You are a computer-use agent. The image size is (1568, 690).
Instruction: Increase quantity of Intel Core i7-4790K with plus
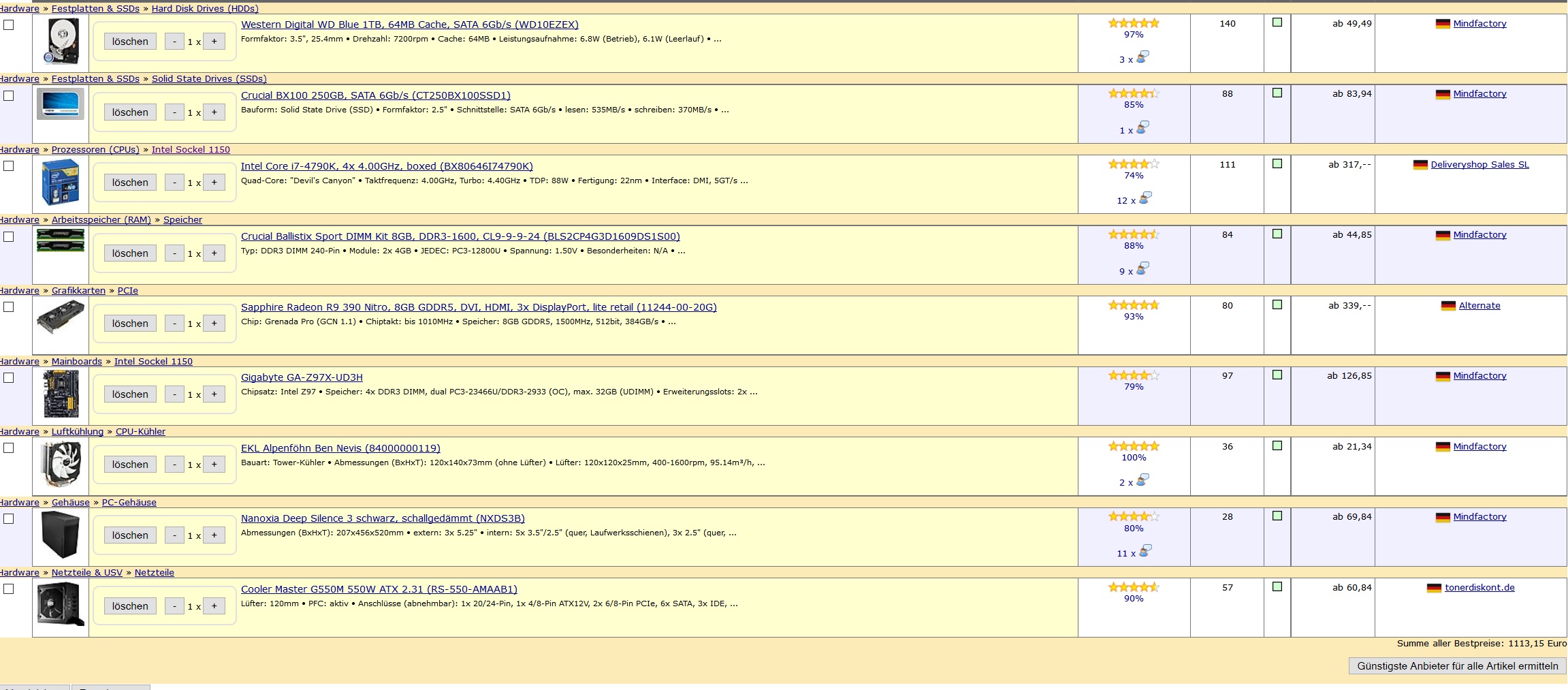(x=214, y=183)
